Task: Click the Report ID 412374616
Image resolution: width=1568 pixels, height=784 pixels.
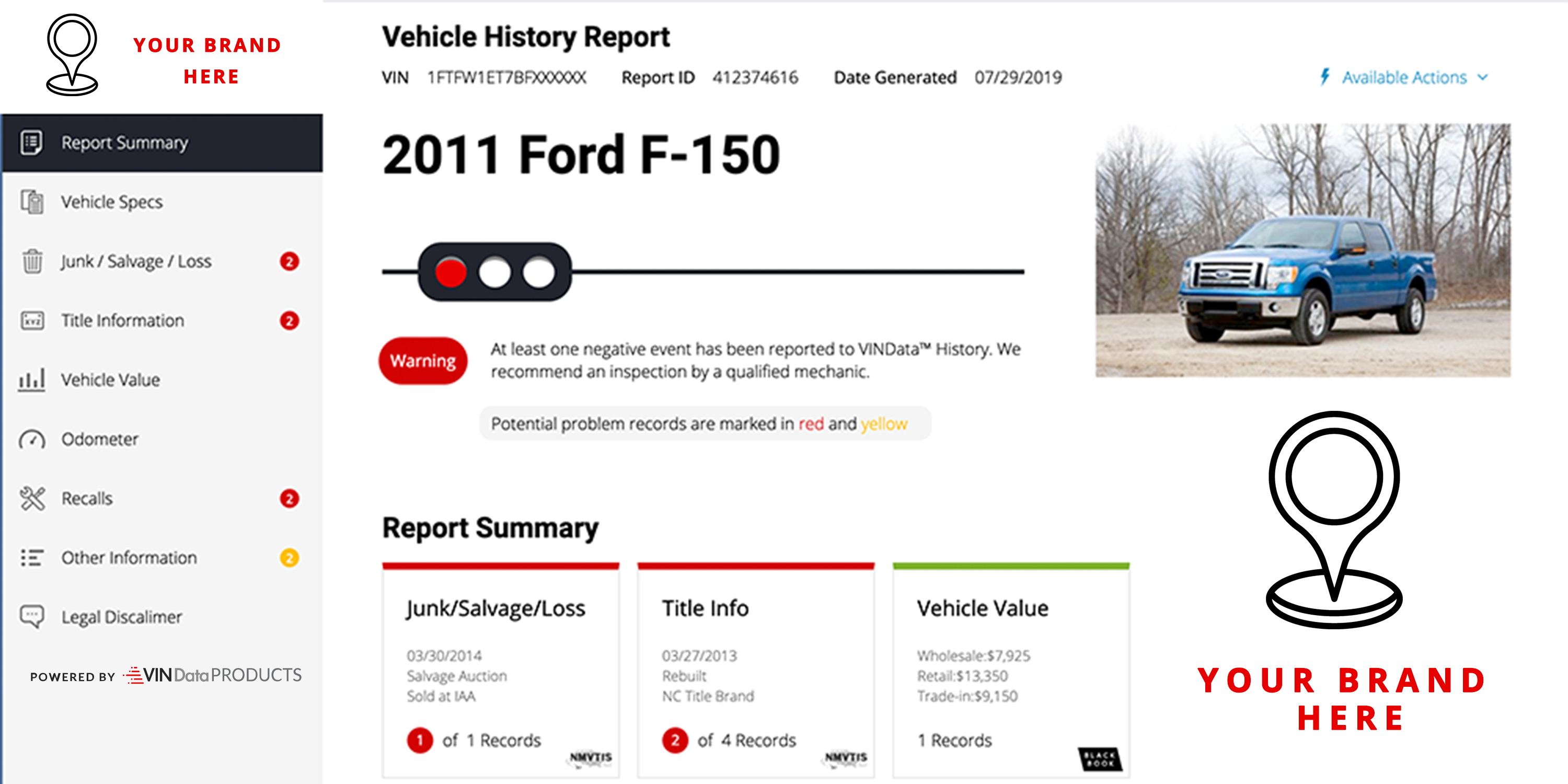Action: tap(755, 77)
